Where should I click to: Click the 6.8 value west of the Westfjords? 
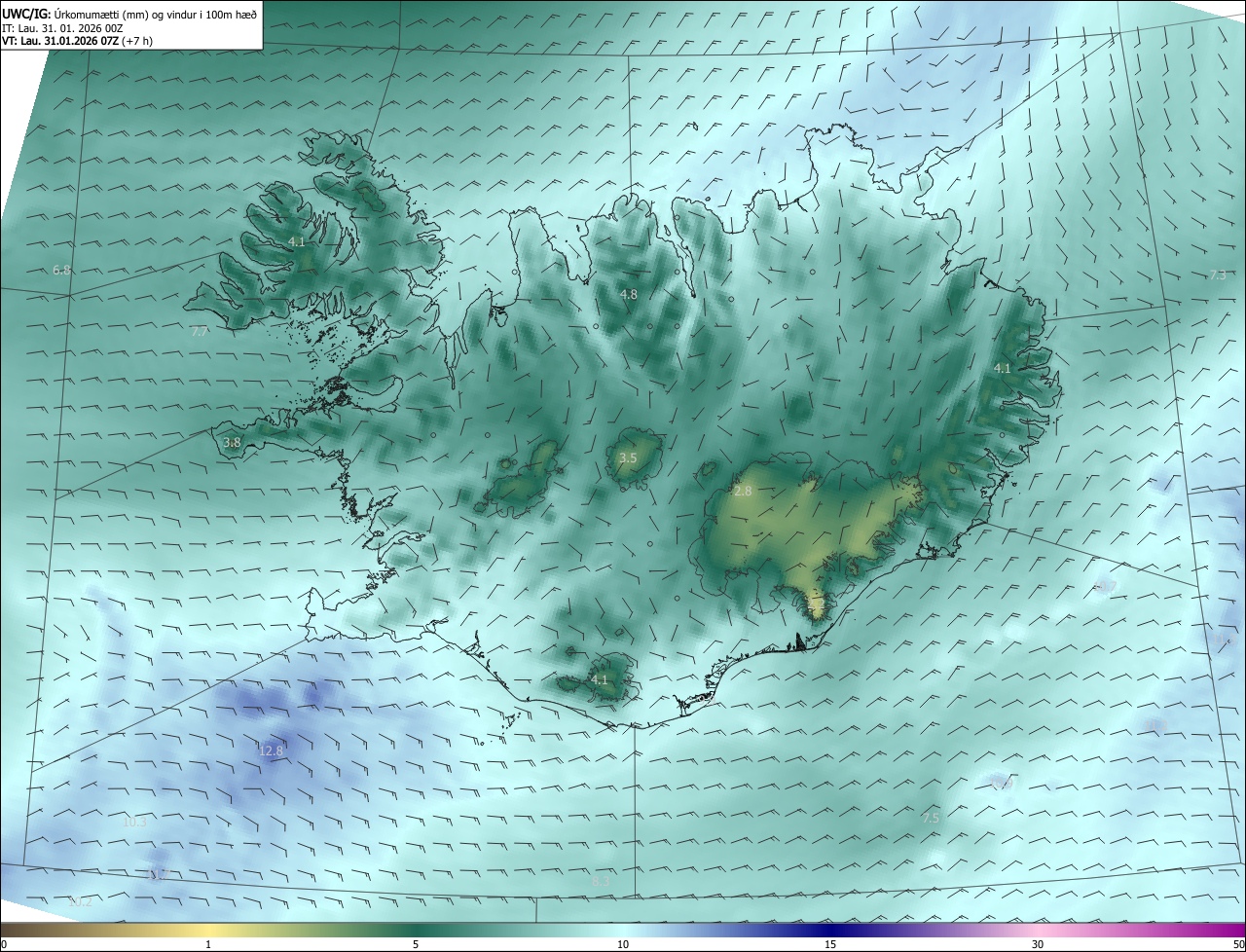click(x=61, y=270)
